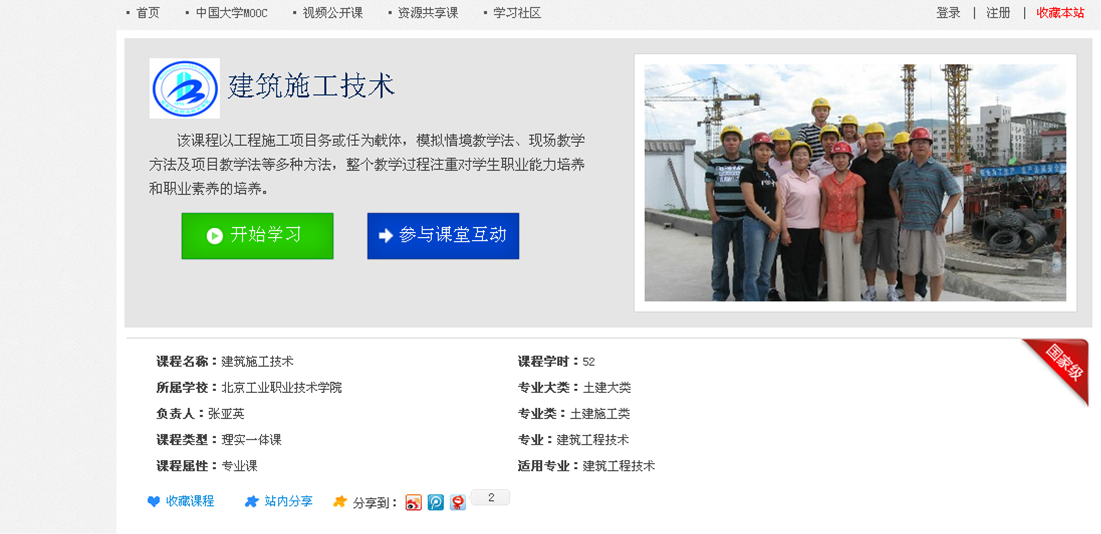
Task: Visit the 学习社区 page
Action: [517, 13]
